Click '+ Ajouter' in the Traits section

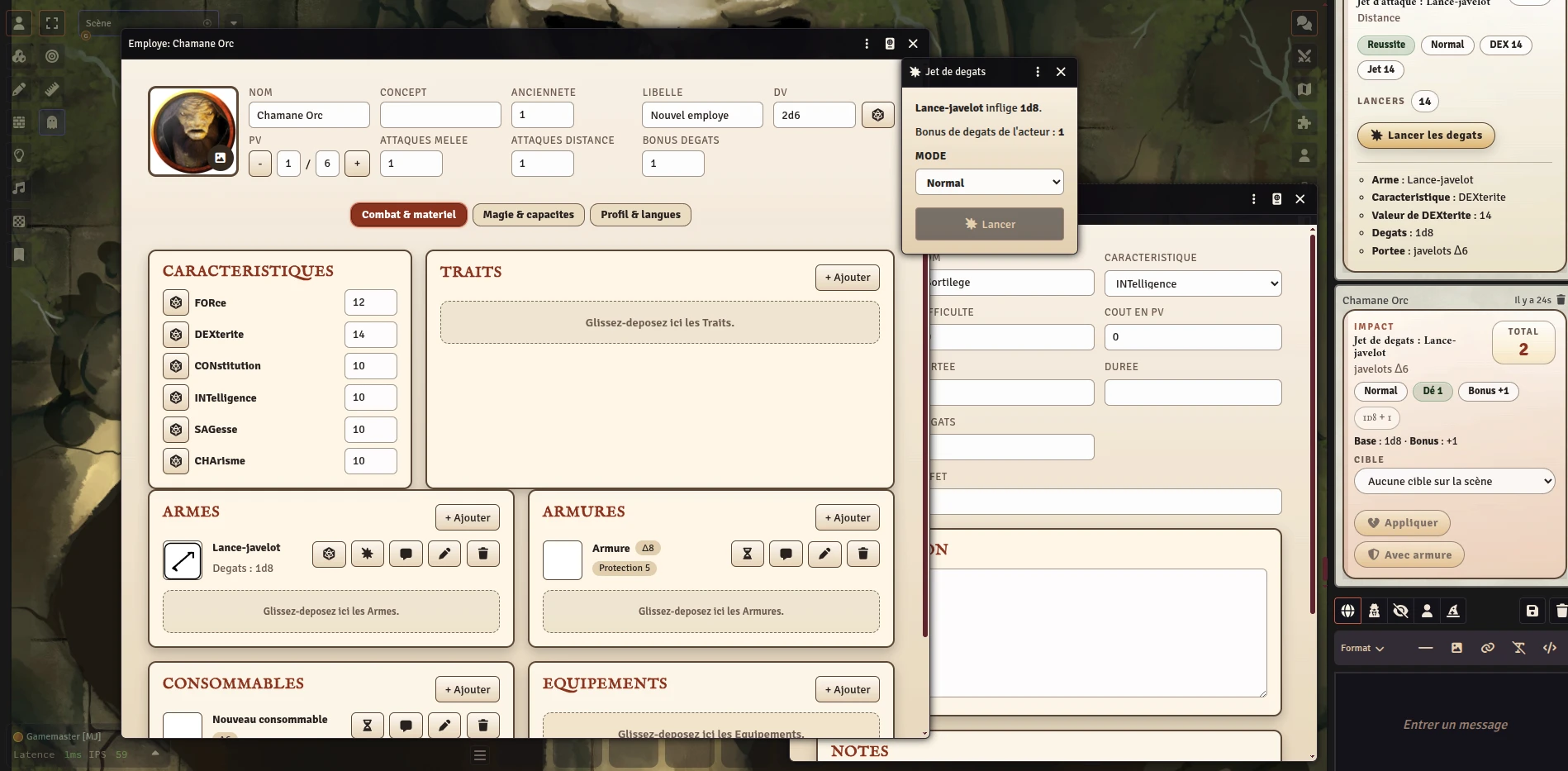point(847,278)
